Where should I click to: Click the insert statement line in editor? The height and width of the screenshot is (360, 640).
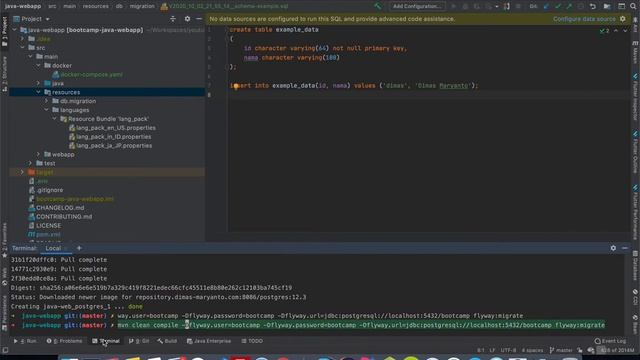pyautogui.click(x=354, y=86)
